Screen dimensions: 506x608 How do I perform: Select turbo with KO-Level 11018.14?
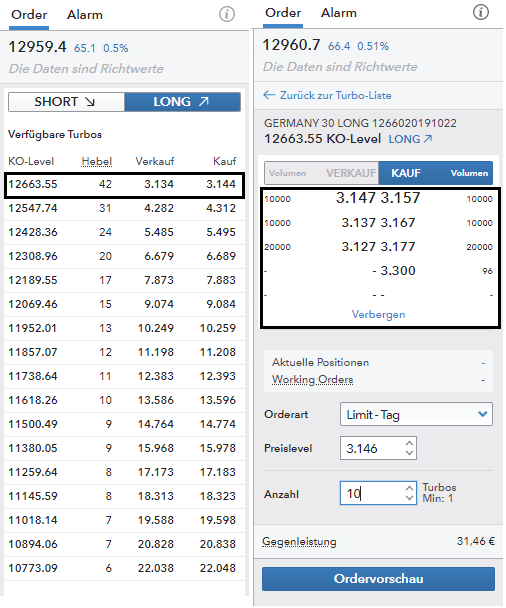coord(124,521)
